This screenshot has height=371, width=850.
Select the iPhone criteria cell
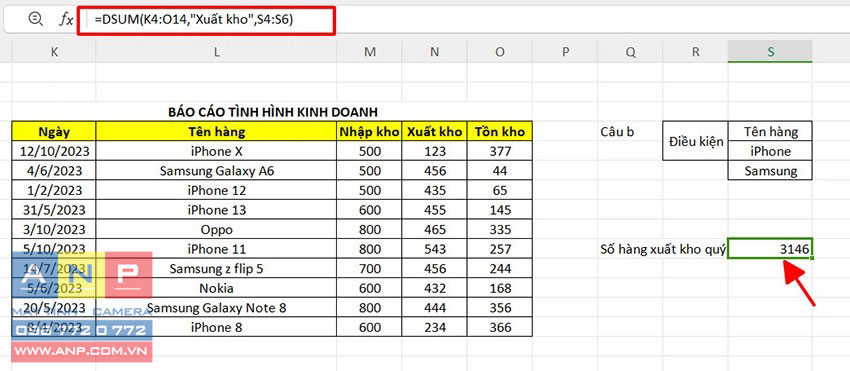point(770,151)
